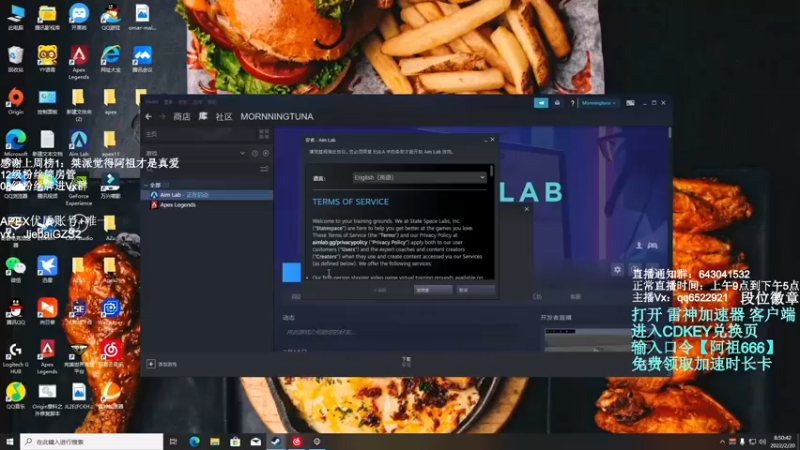
Task: Click the Steam icon on the taskbar
Action: point(276,442)
